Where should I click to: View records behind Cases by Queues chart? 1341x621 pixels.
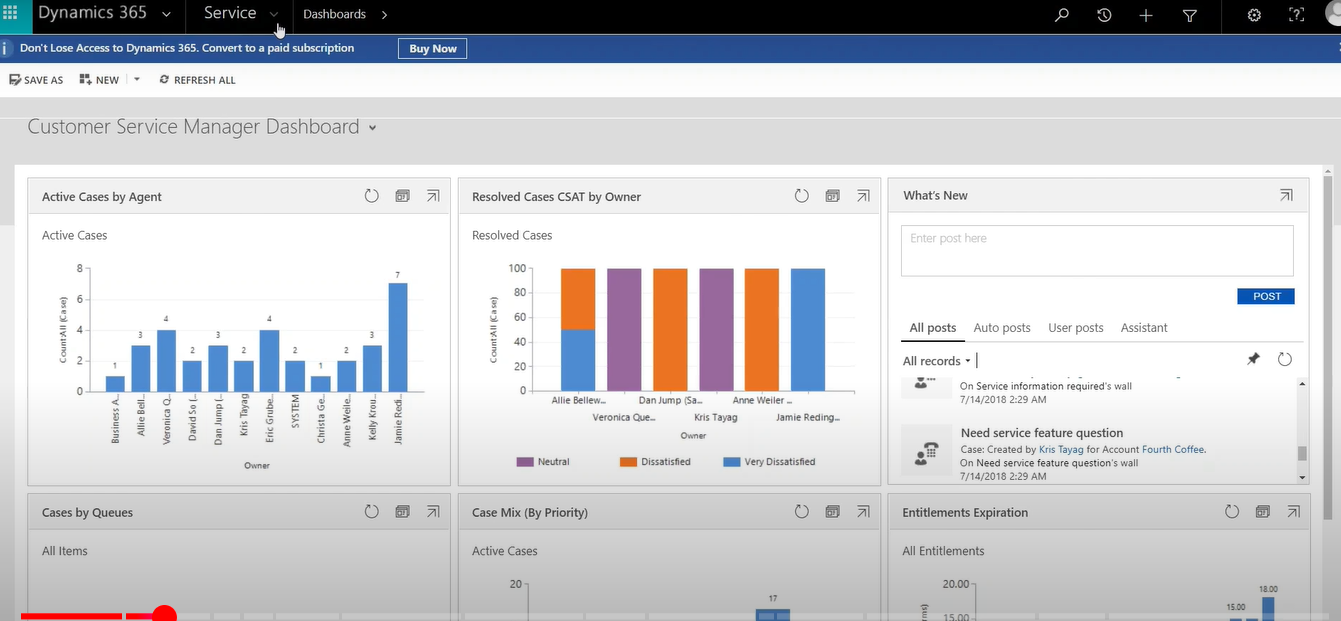click(402, 511)
